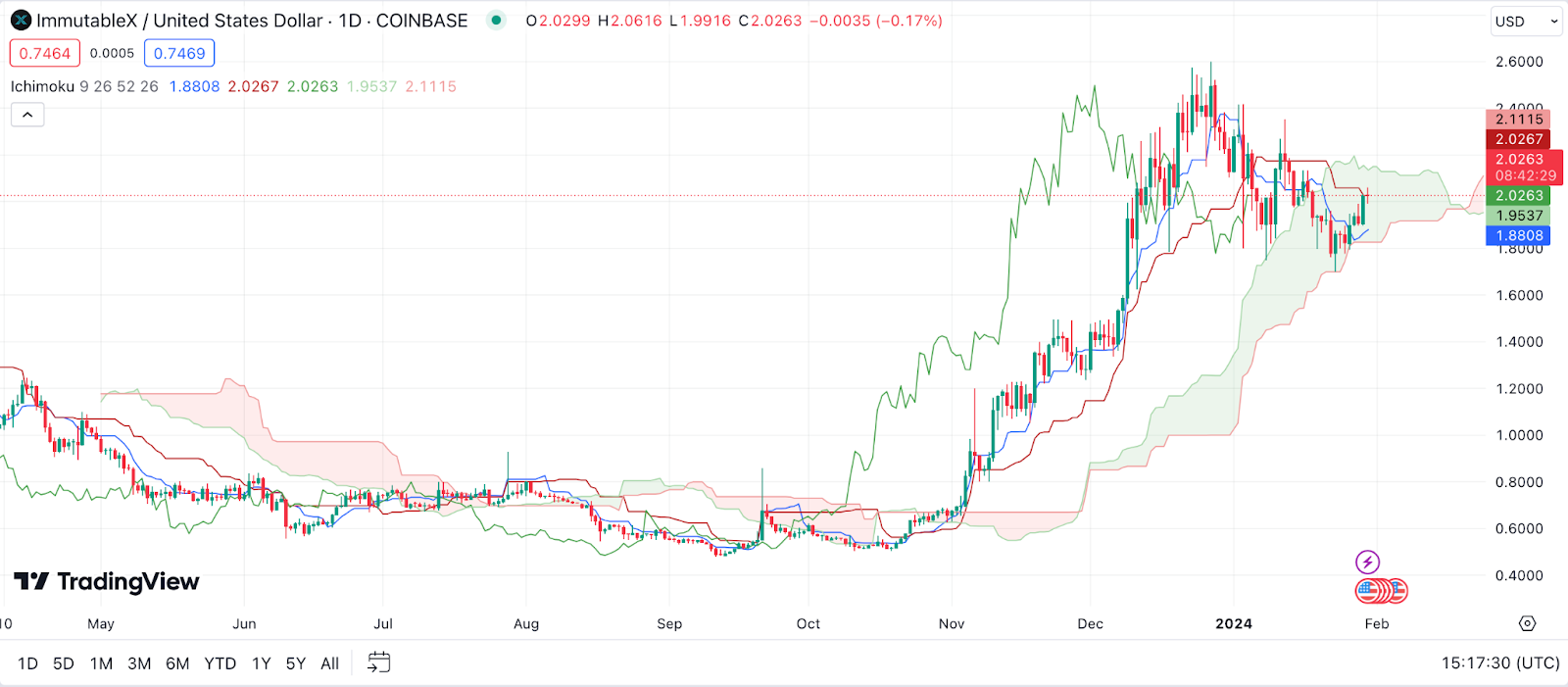Select the All time range
Image resolution: width=1568 pixels, height=687 pixels.
tap(330, 663)
